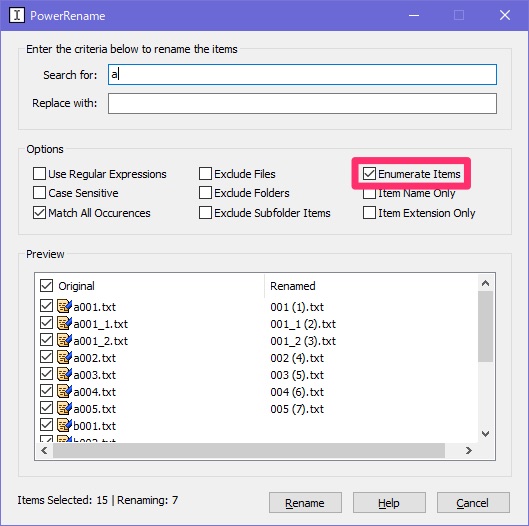Click the file icon next to a002.txt
This screenshot has height=526, width=529.
pyautogui.click(x=64, y=357)
